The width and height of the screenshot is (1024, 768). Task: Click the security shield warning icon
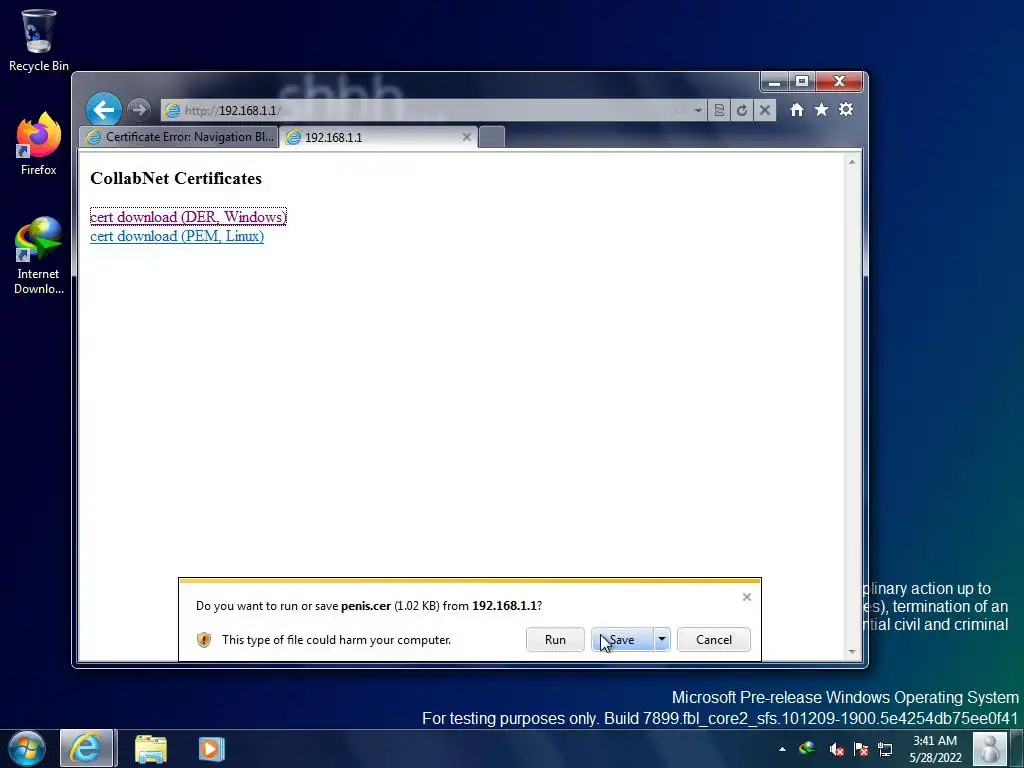tap(204, 640)
